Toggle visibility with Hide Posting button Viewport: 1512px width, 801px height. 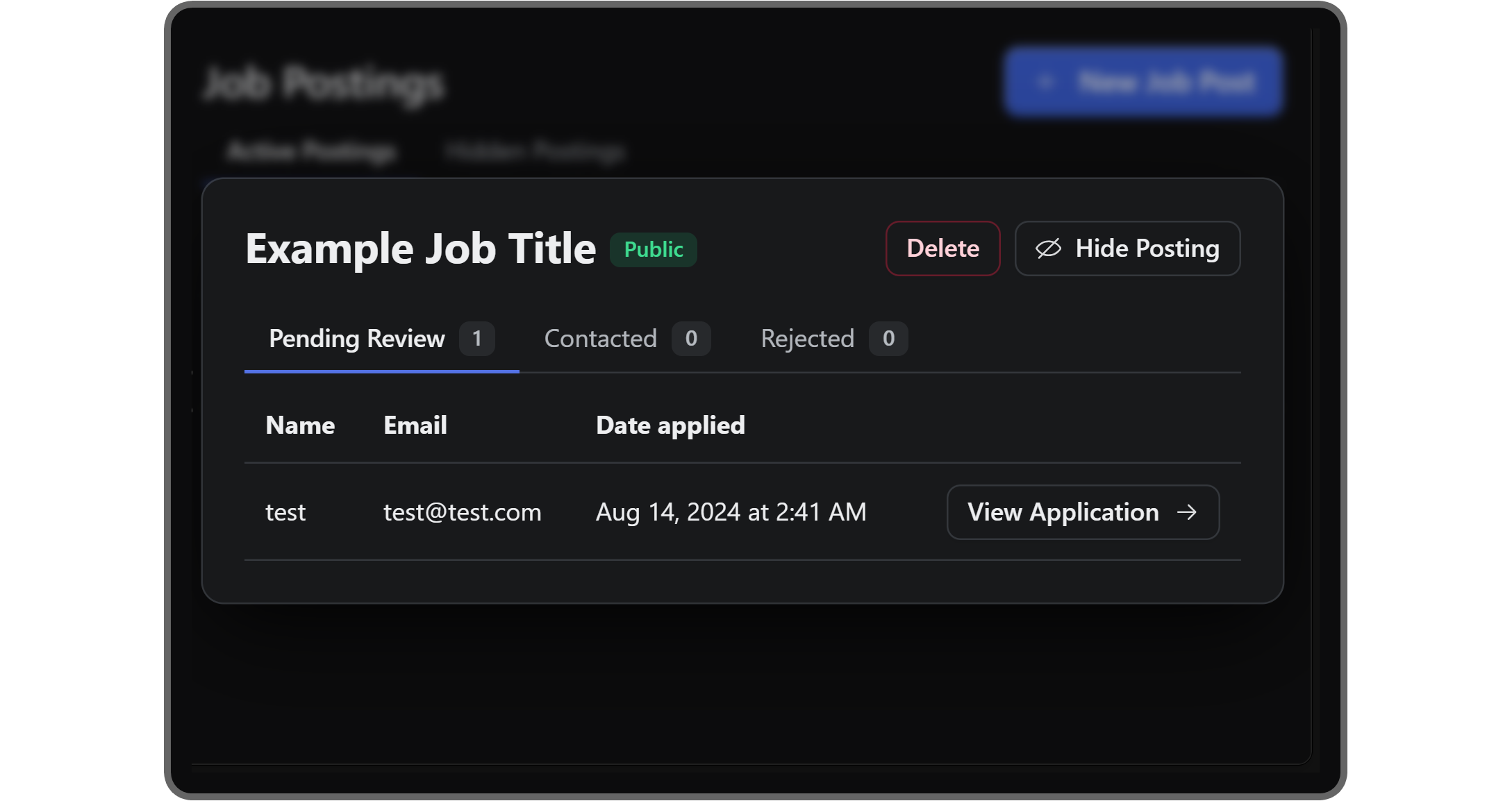pyautogui.click(x=1127, y=248)
